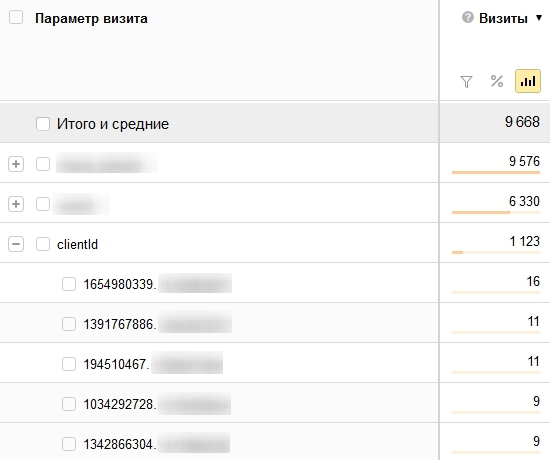Click the clientId row label
The height and width of the screenshot is (460, 550).
(78, 244)
